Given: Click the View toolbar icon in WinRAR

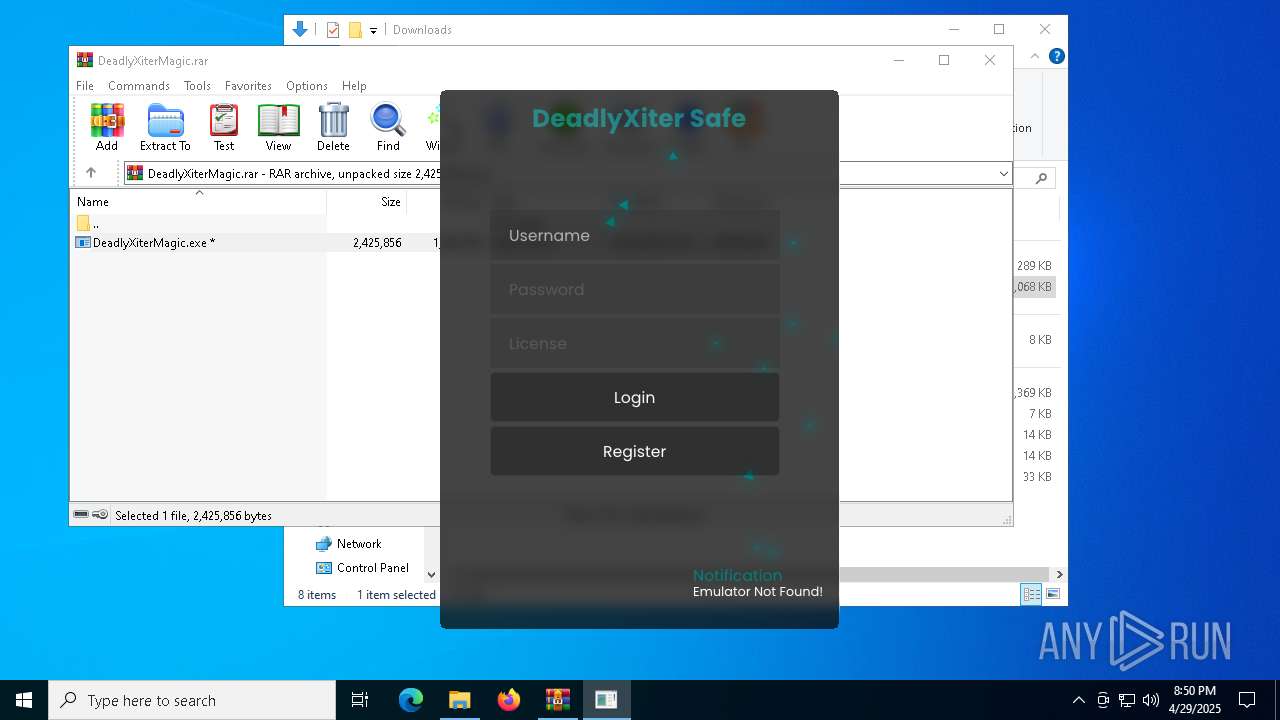Looking at the screenshot, I should pos(278,127).
